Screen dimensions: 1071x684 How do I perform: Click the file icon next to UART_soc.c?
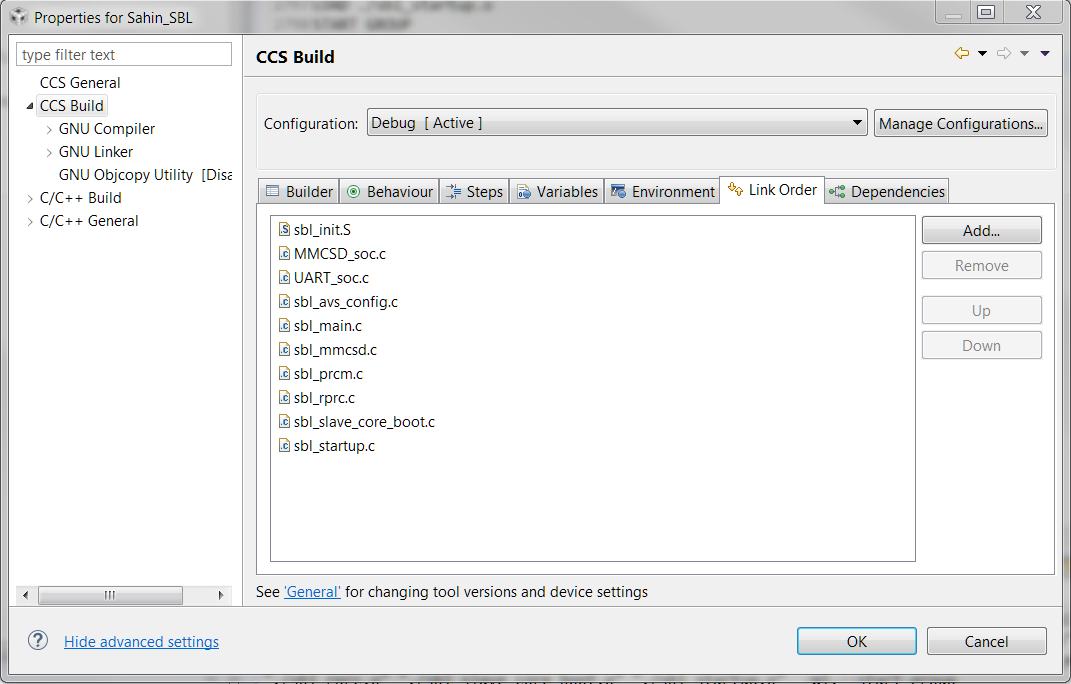283,277
